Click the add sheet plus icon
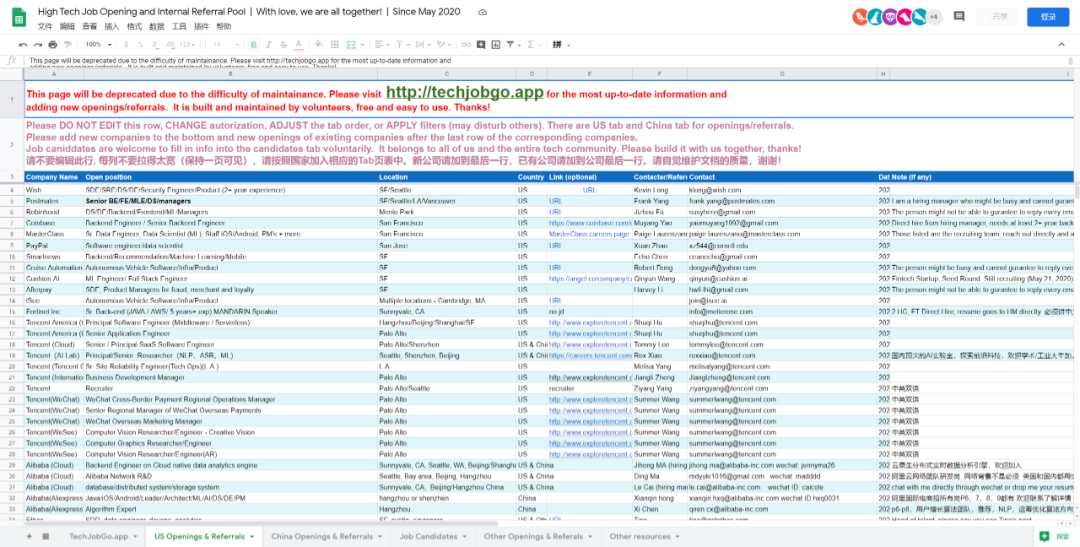Screen dimensions: 1080x547 point(29,536)
